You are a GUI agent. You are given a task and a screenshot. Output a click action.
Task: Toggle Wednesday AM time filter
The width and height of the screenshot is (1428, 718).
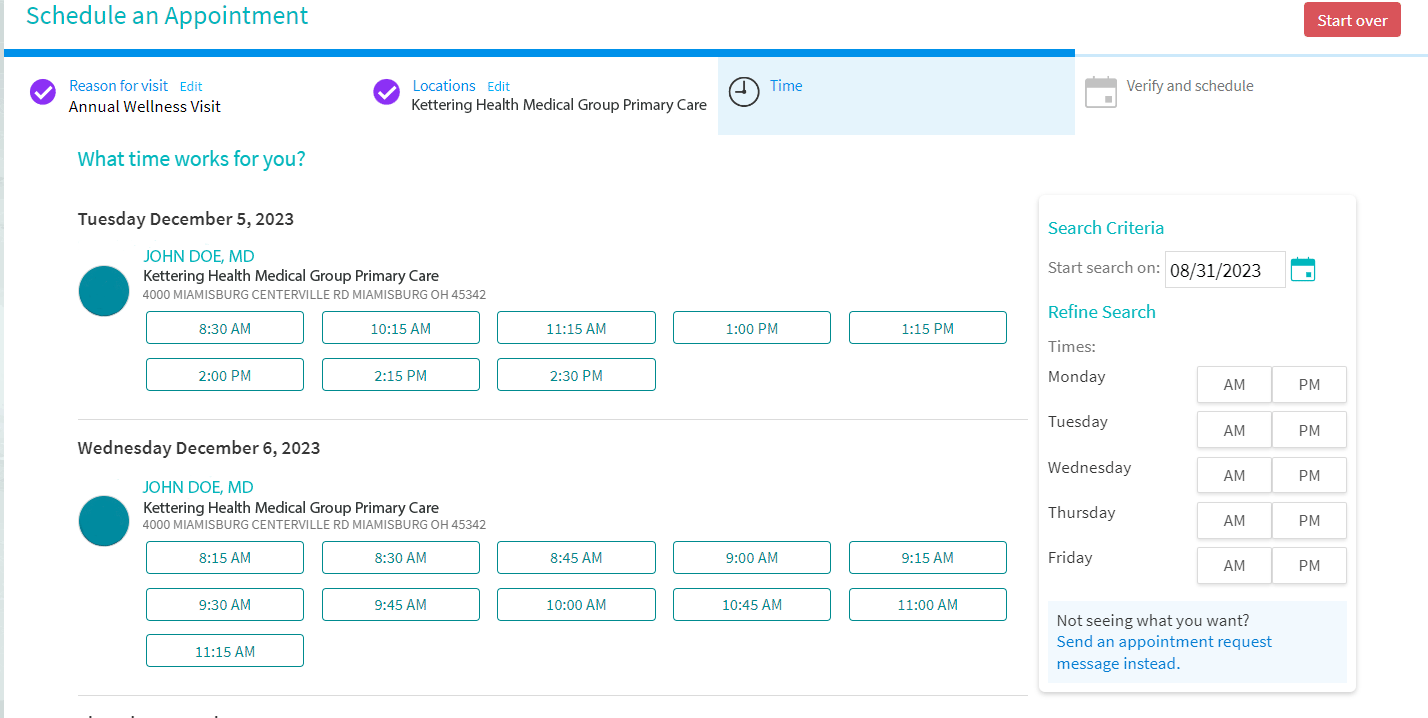click(x=1234, y=475)
